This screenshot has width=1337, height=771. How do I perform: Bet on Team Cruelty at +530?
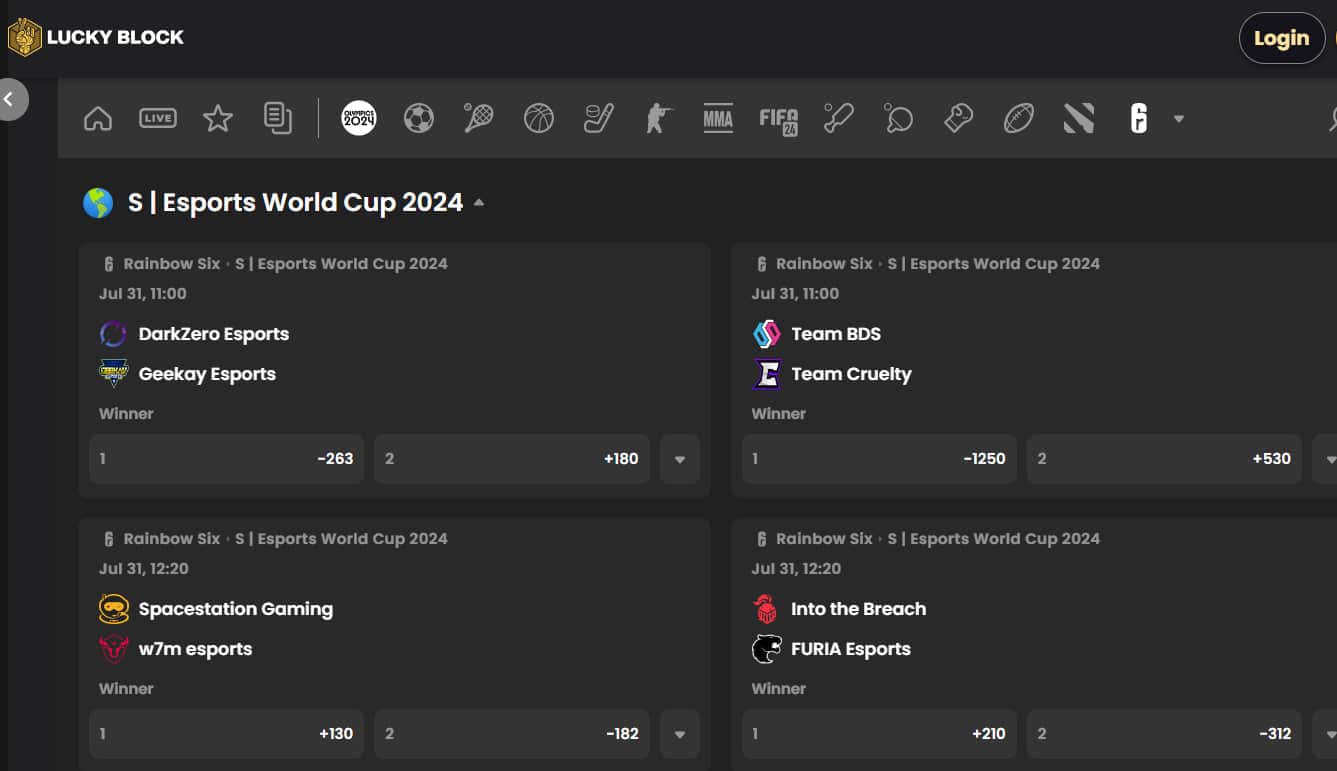(1165, 459)
